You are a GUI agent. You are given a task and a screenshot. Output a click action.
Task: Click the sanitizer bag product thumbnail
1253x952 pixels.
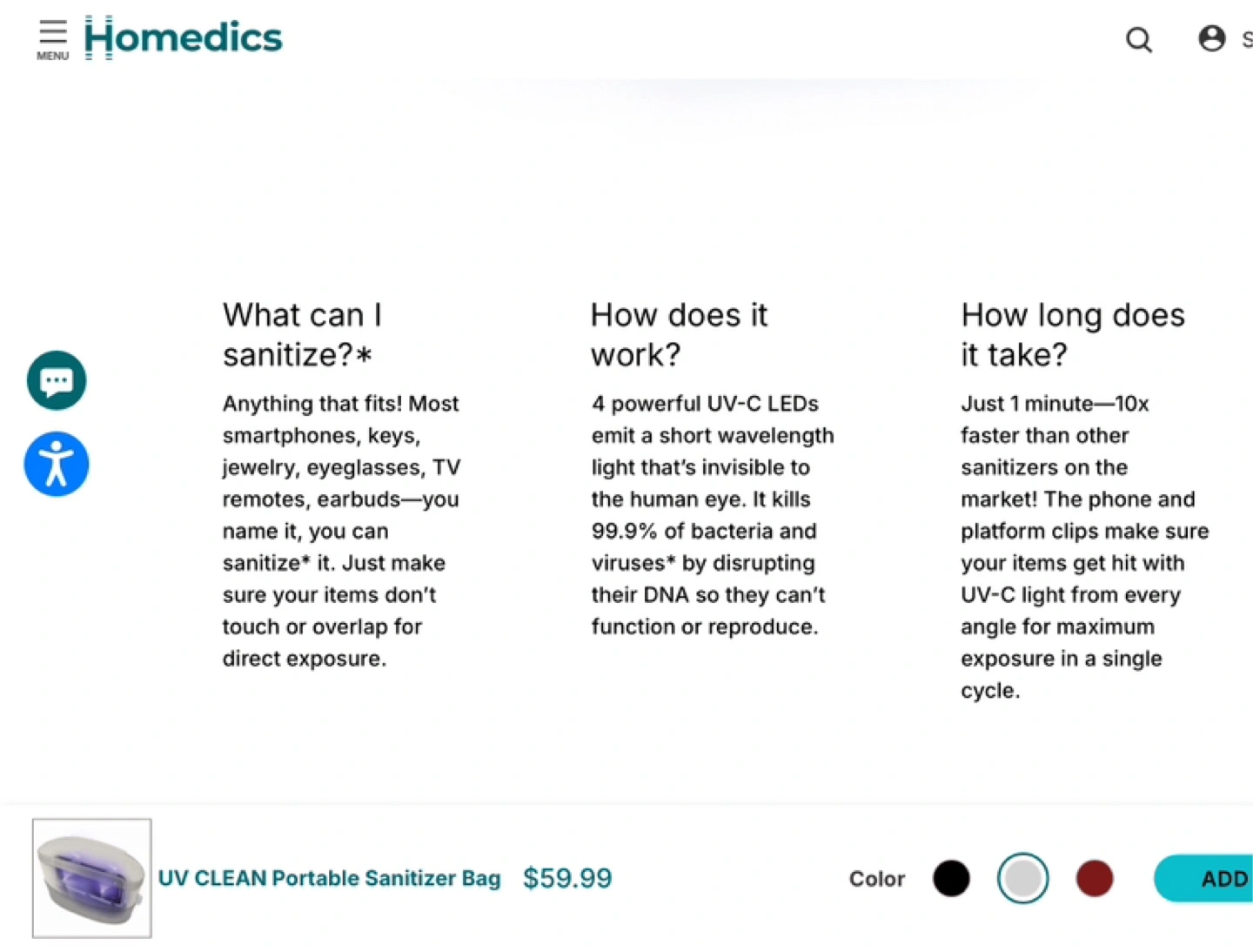coord(92,878)
